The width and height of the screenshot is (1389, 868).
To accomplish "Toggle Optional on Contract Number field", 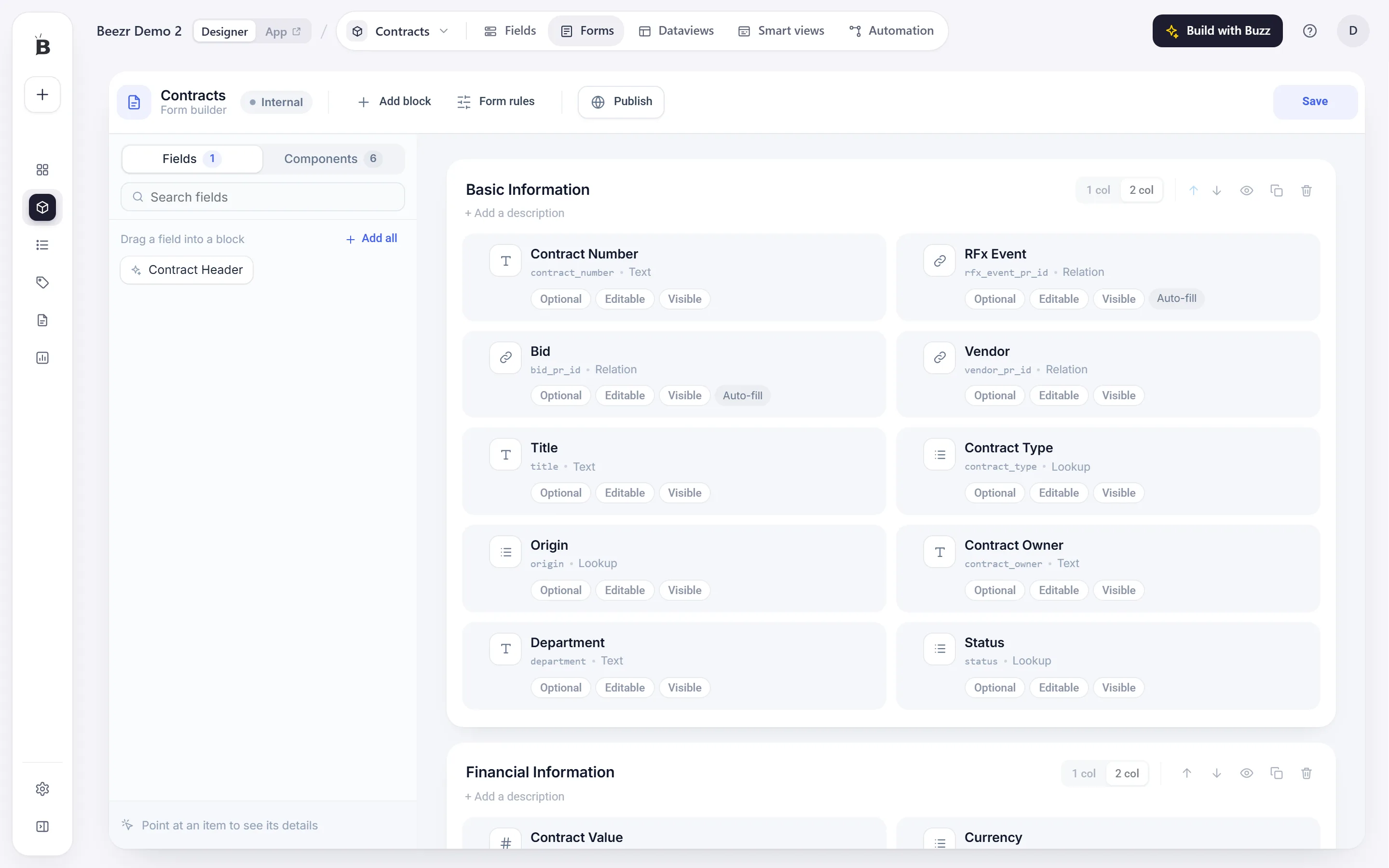I will point(561,298).
